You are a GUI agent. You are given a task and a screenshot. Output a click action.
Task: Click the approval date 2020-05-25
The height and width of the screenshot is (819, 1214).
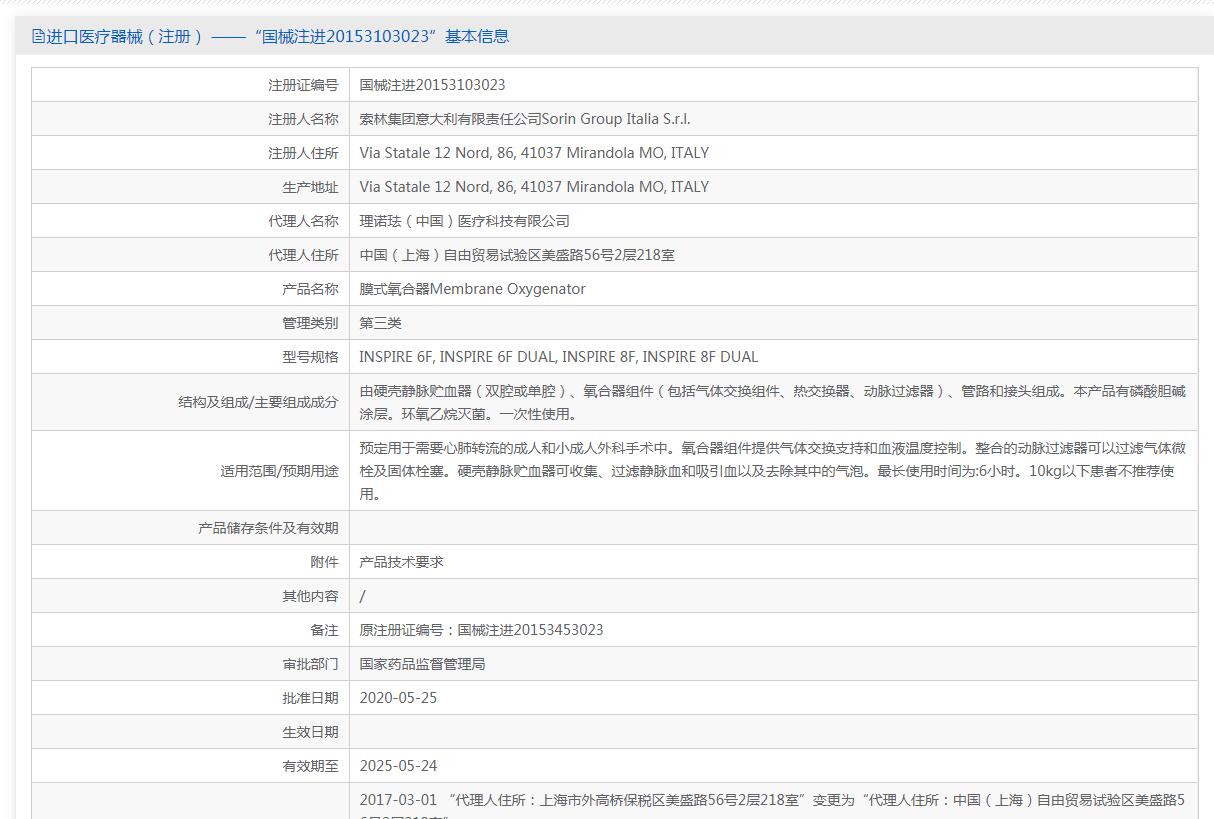pyautogui.click(x=398, y=698)
